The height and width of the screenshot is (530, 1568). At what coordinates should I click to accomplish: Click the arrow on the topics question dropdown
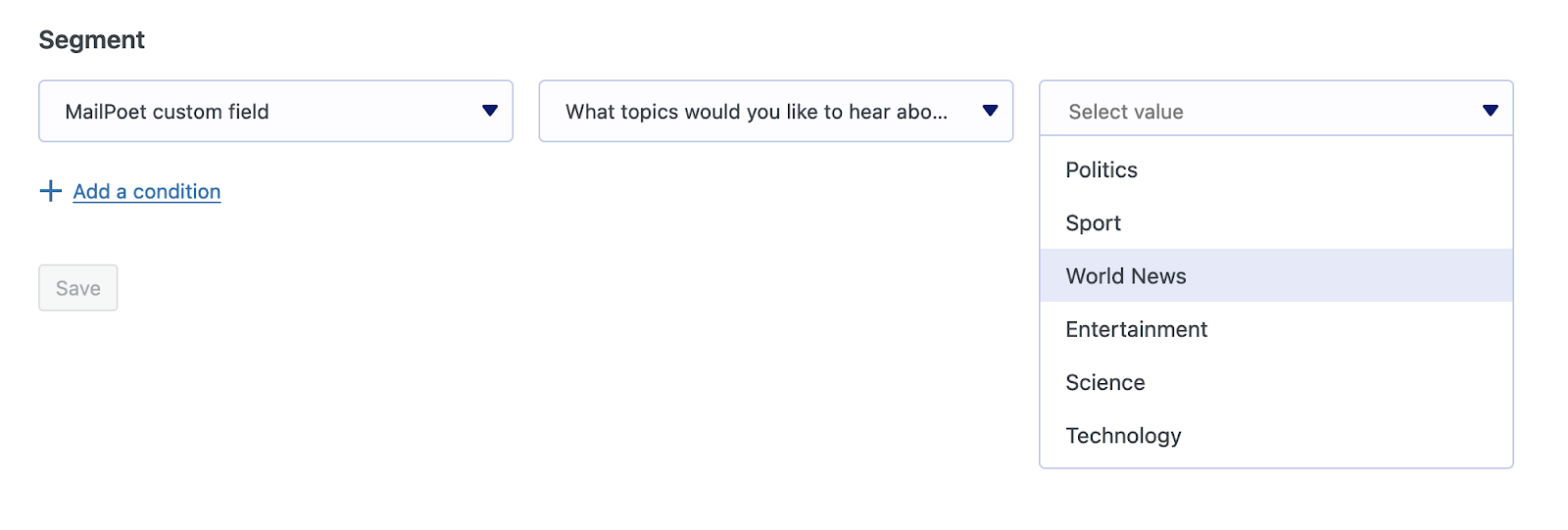(990, 111)
